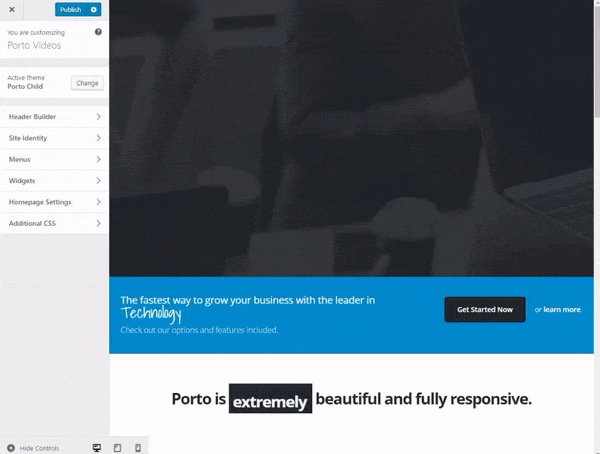Viewport: 600px width, 454px height.
Task: Expand Header Builder chevron
Action: pyautogui.click(x=98, y=116)
